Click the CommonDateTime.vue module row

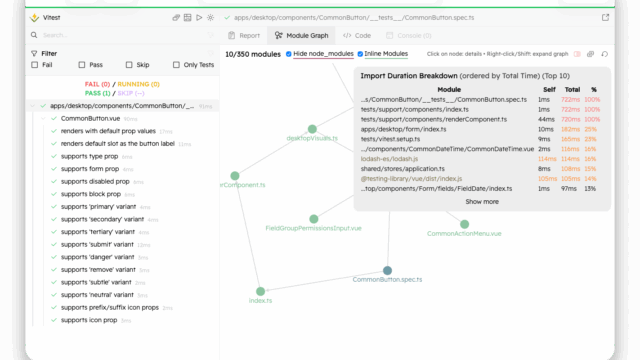tap(481, 149)
